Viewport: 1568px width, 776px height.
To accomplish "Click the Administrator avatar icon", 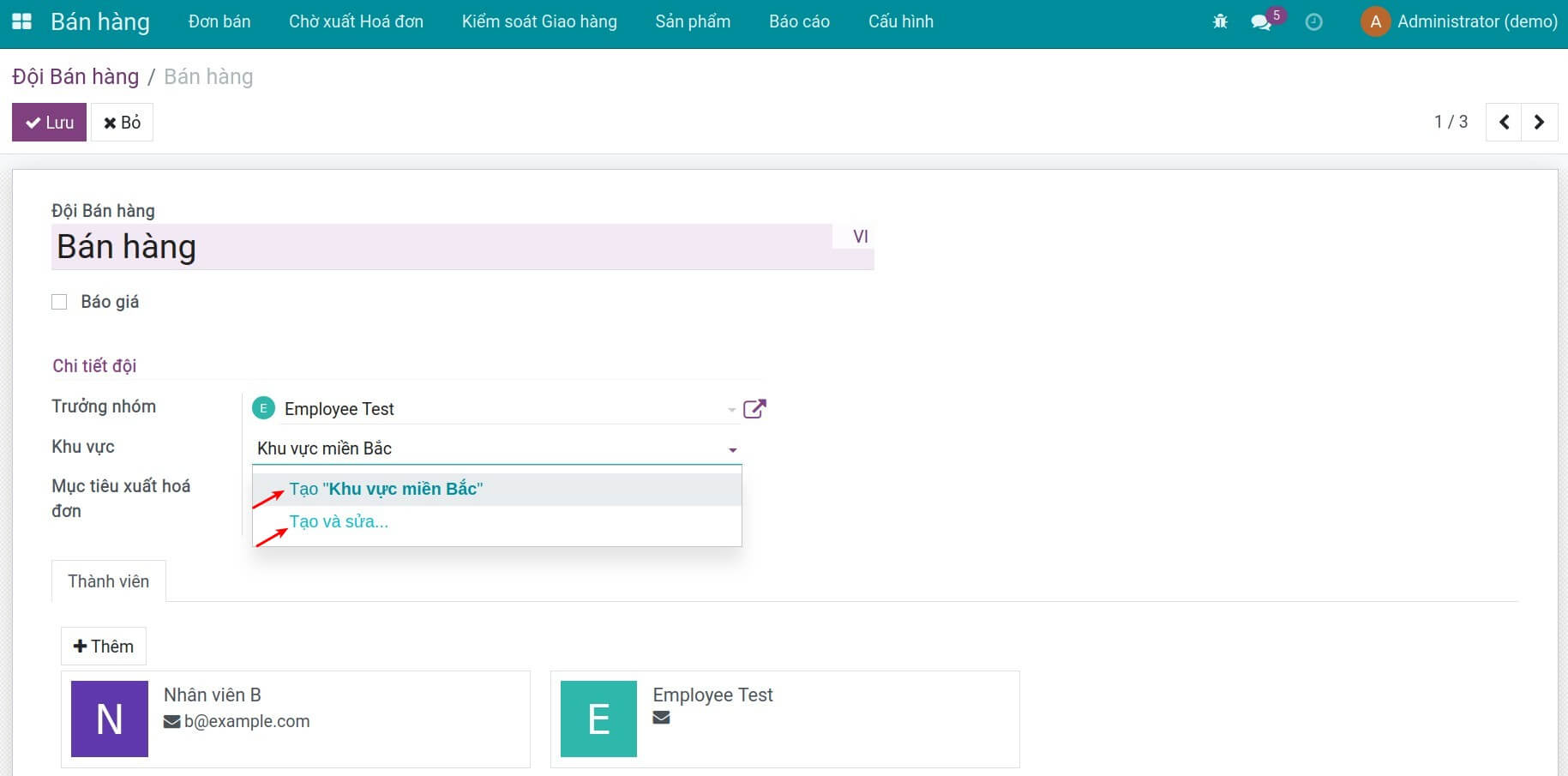I will pyautogui.click(x=1375, y=22).
